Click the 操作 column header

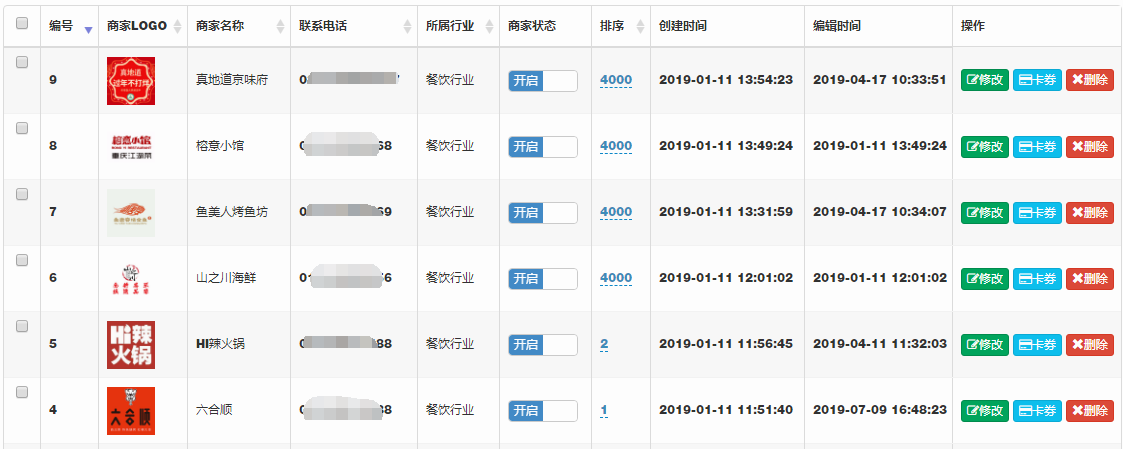click(973, 26)
